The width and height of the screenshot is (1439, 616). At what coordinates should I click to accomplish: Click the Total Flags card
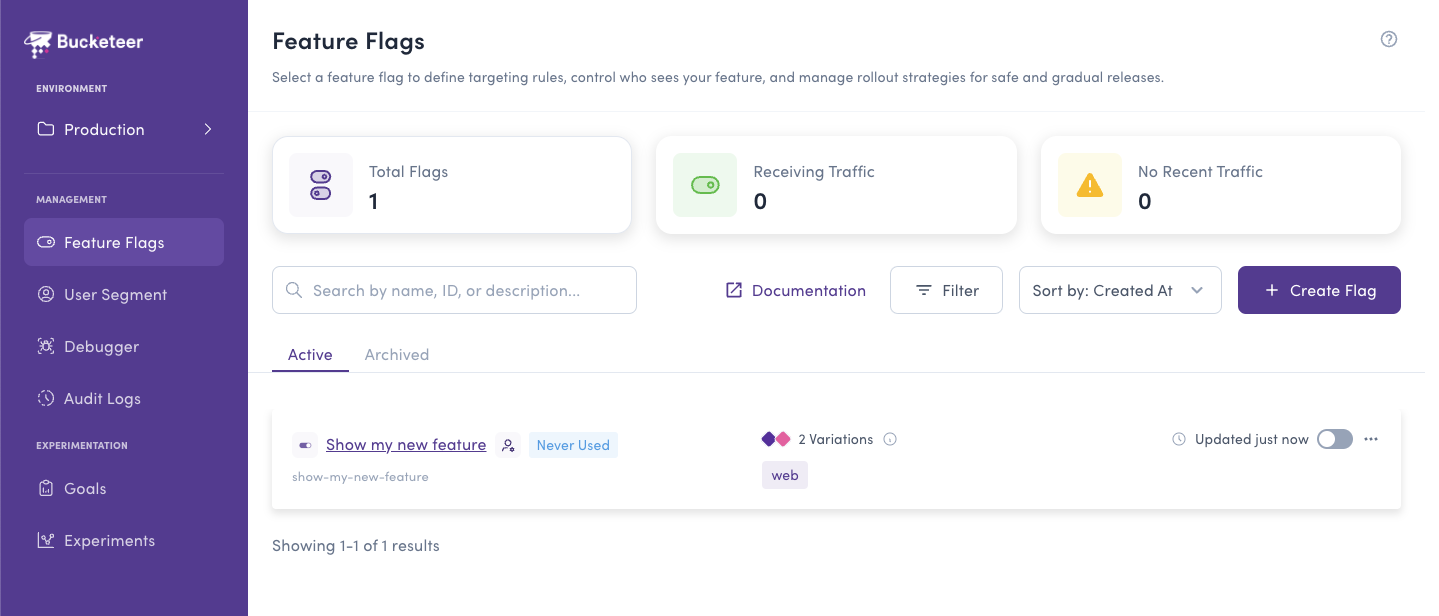point(452,185)
